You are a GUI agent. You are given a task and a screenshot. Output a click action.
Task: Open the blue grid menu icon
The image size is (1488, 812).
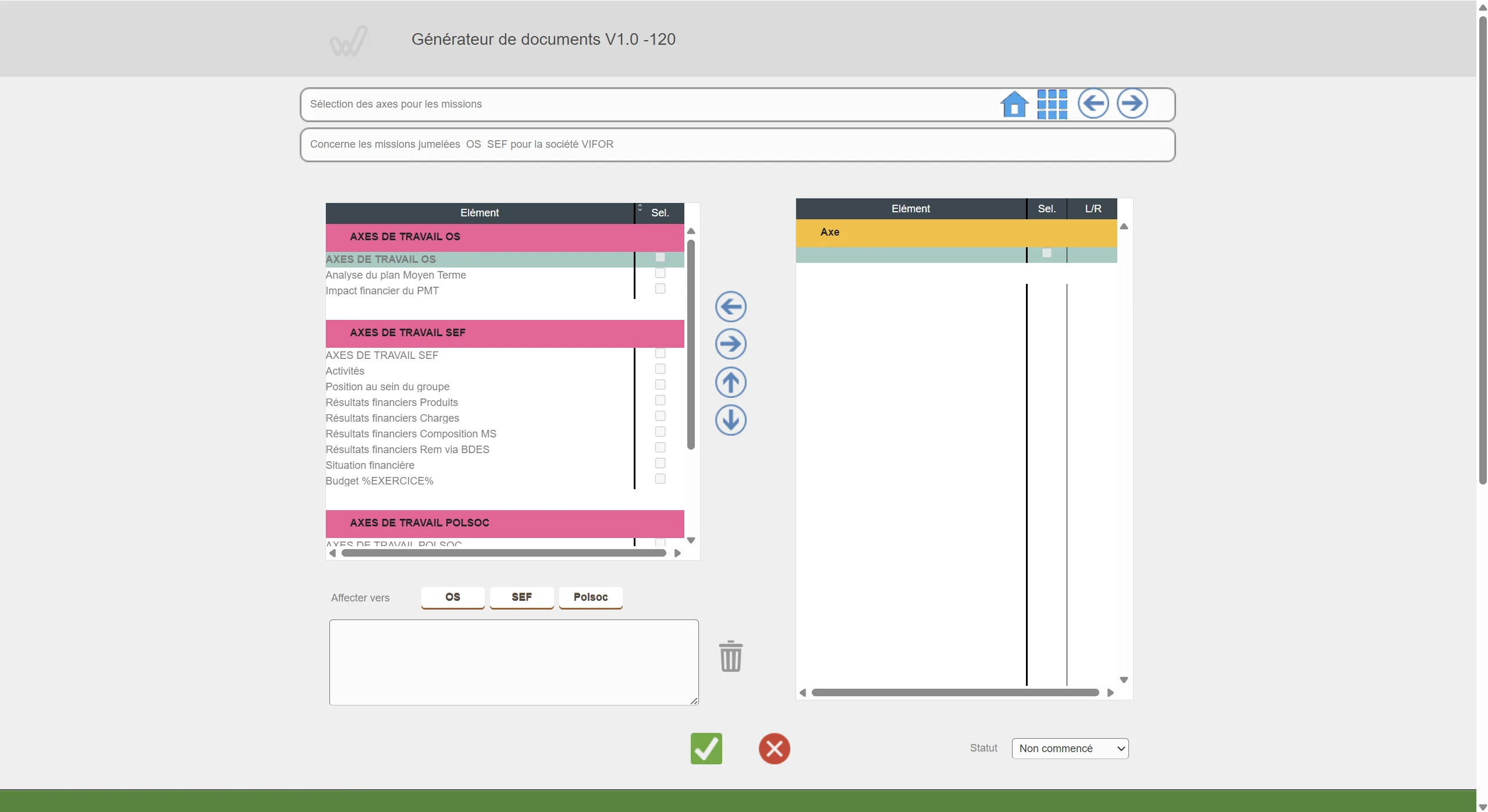pyautogui.click(x=1052, y=104)
